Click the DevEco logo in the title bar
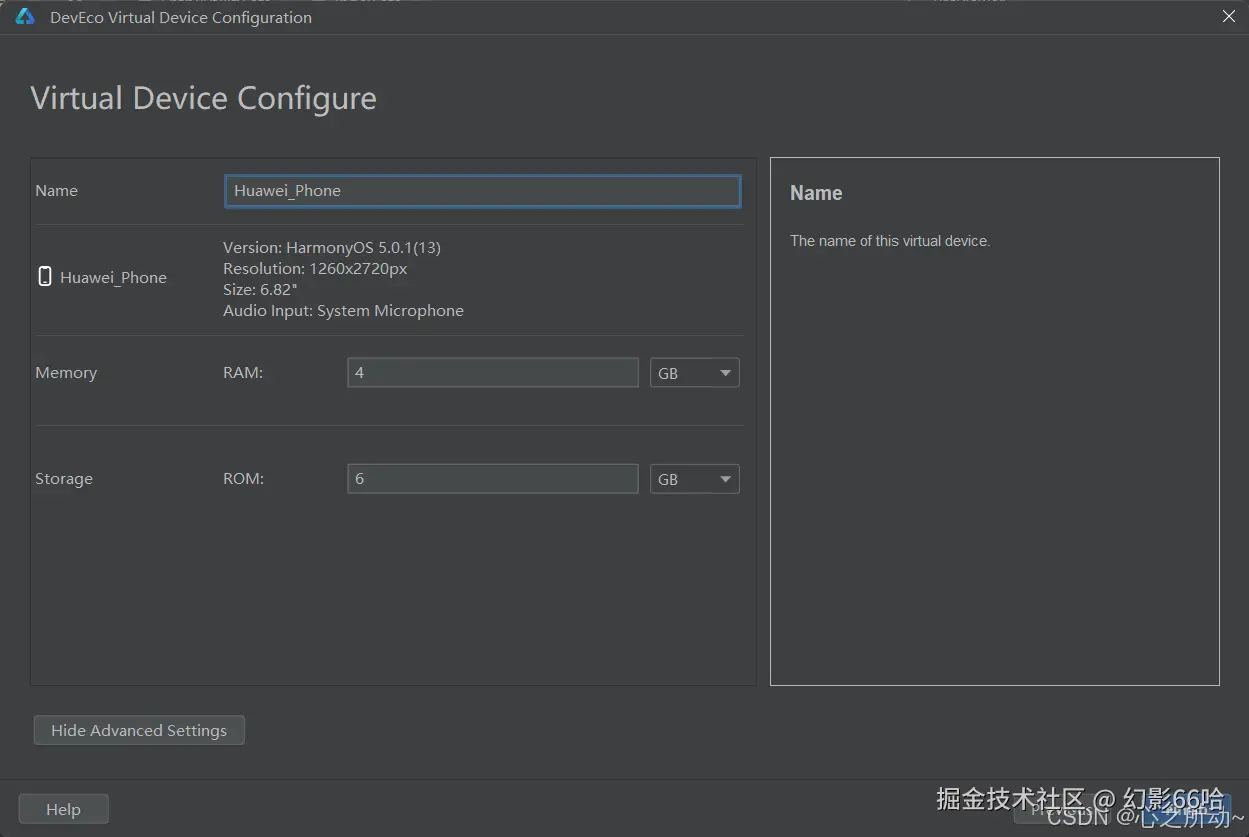Viewport: 1249px width, 837px height. 25,17
